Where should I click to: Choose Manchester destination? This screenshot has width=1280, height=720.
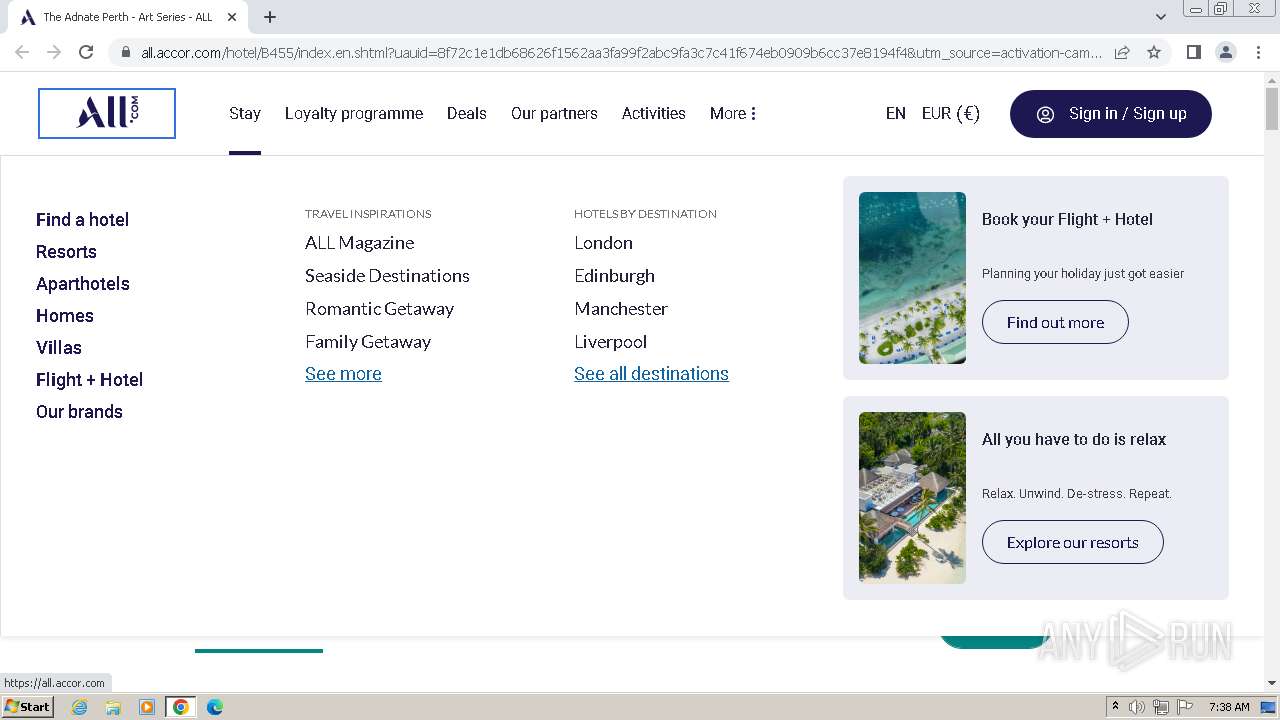[x=621, y=309]
